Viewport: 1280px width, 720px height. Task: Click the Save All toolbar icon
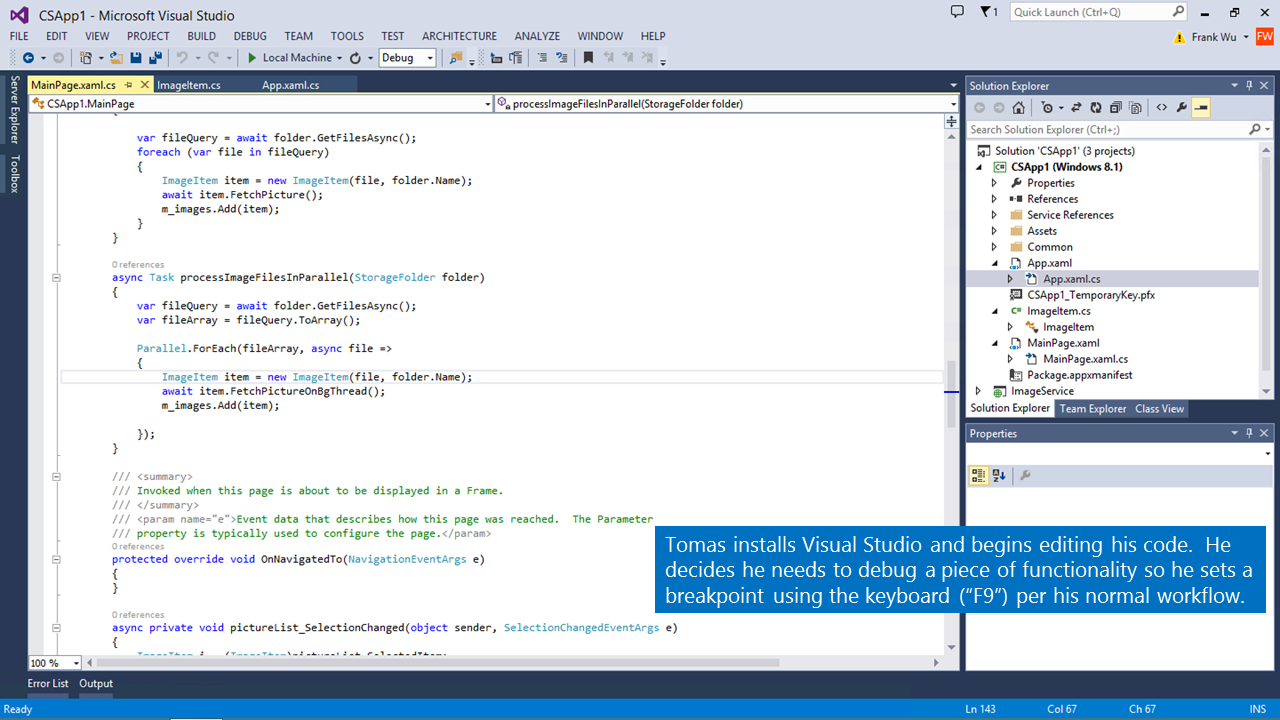[155, 58]
